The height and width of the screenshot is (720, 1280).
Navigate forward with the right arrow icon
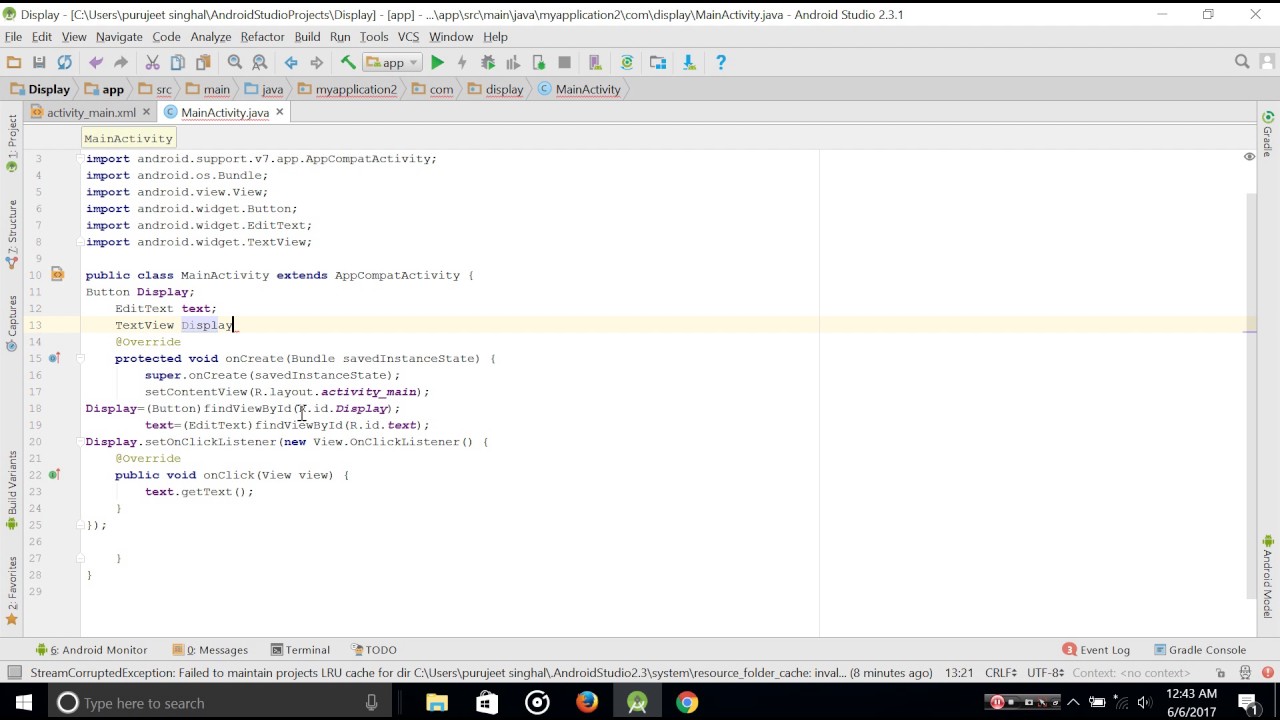[316, 62]
